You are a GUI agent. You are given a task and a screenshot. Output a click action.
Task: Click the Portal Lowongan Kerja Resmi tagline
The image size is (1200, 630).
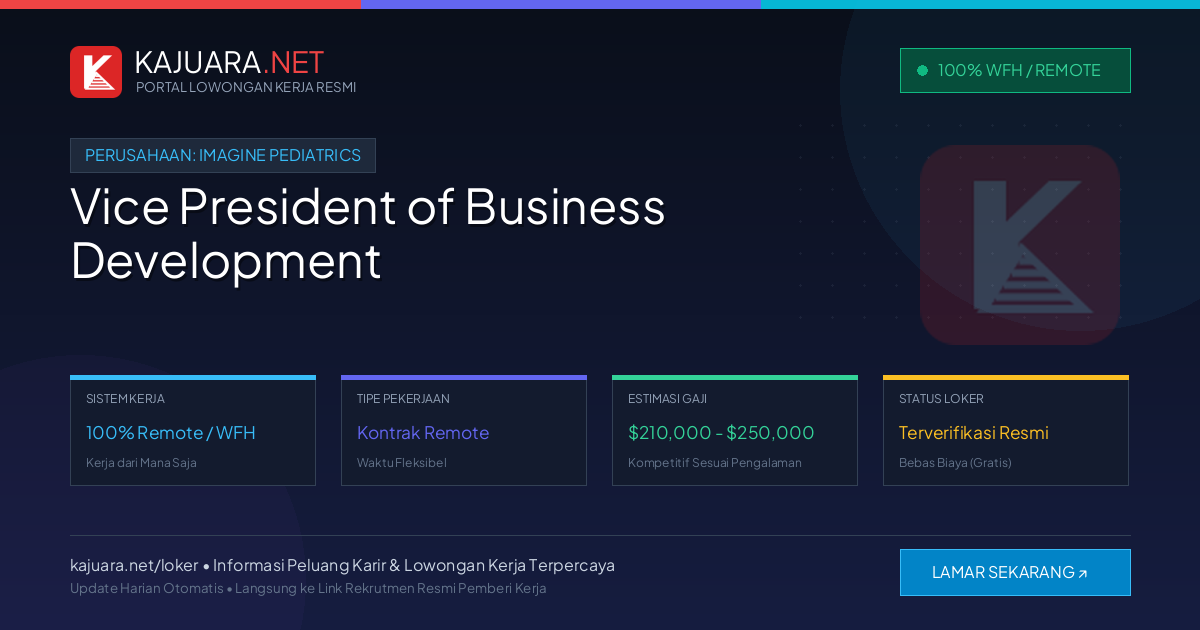pyautogui.click(x=246, y=87)
